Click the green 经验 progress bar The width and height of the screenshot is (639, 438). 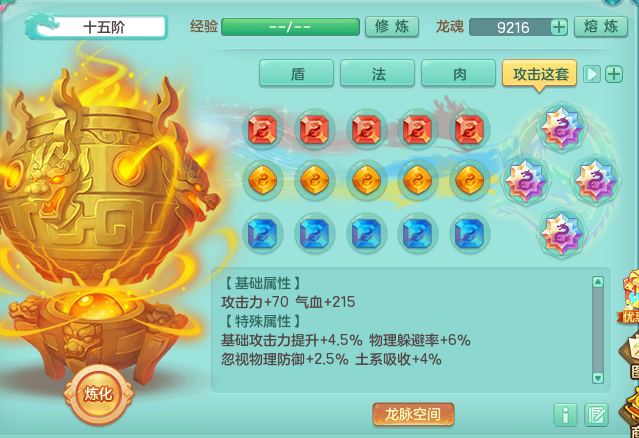pos(291,27)
